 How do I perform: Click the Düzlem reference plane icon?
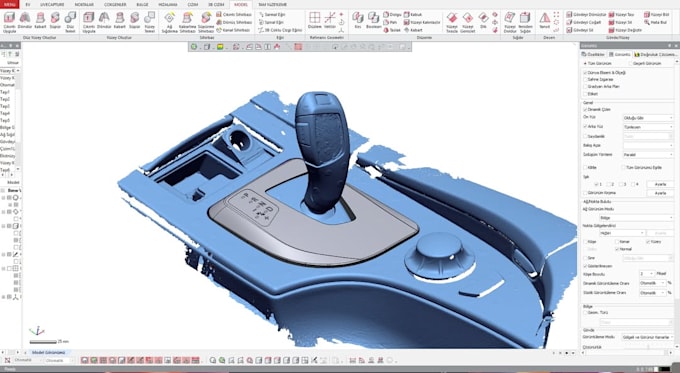click(x=314, y=18)
